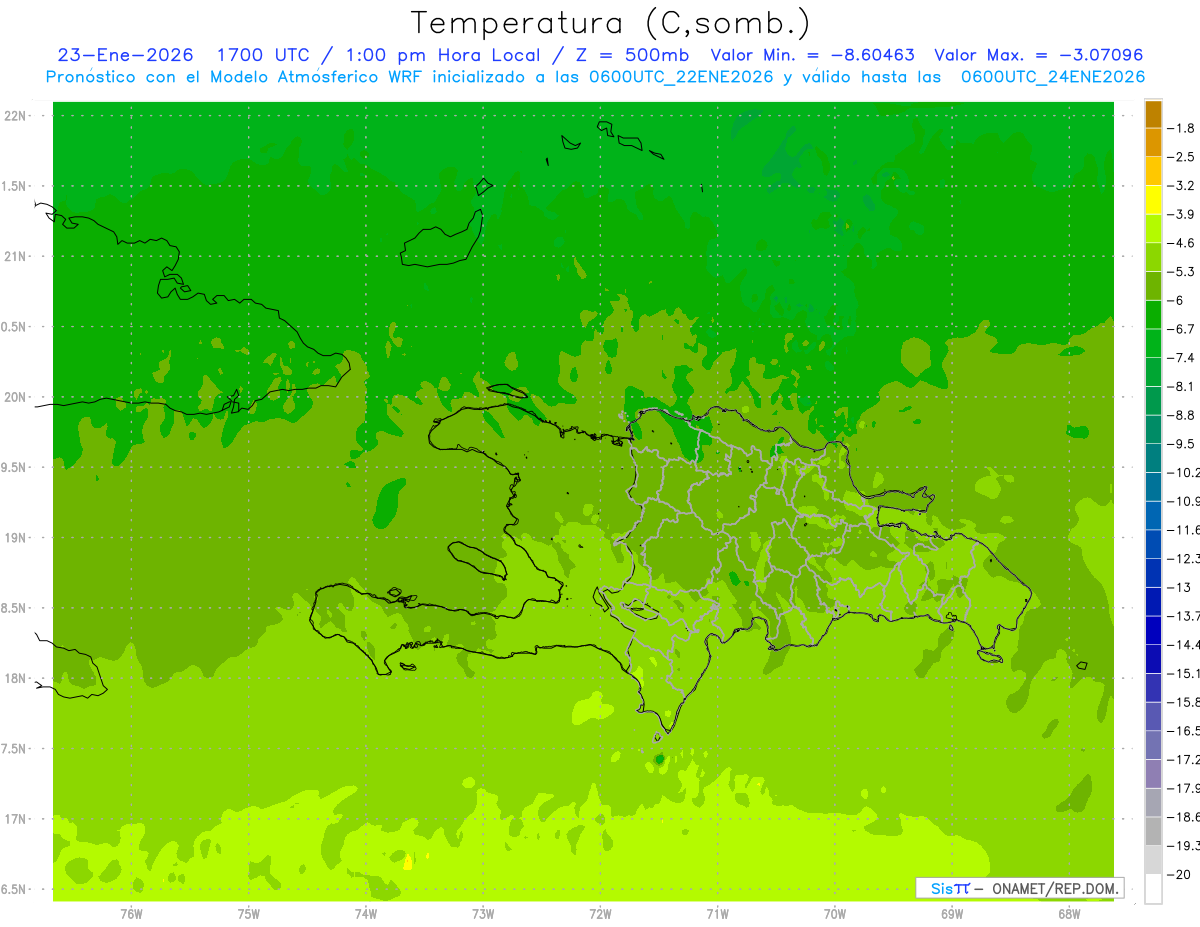
Task: Click latitude axis label "20N"
Action: point(14,397)
